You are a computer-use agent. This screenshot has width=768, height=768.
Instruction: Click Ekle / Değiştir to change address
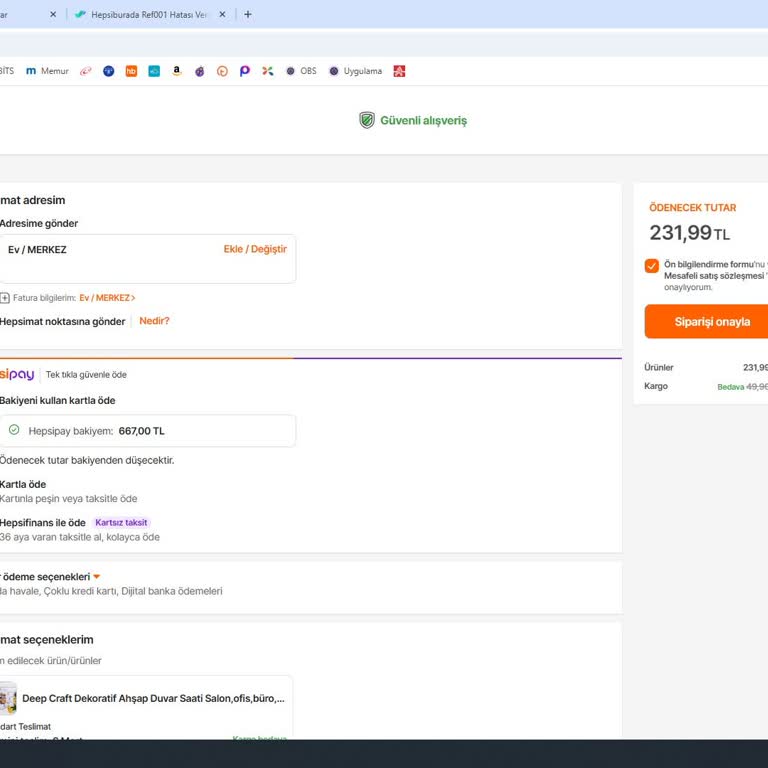pyautogui.click(x=255, y=249)
